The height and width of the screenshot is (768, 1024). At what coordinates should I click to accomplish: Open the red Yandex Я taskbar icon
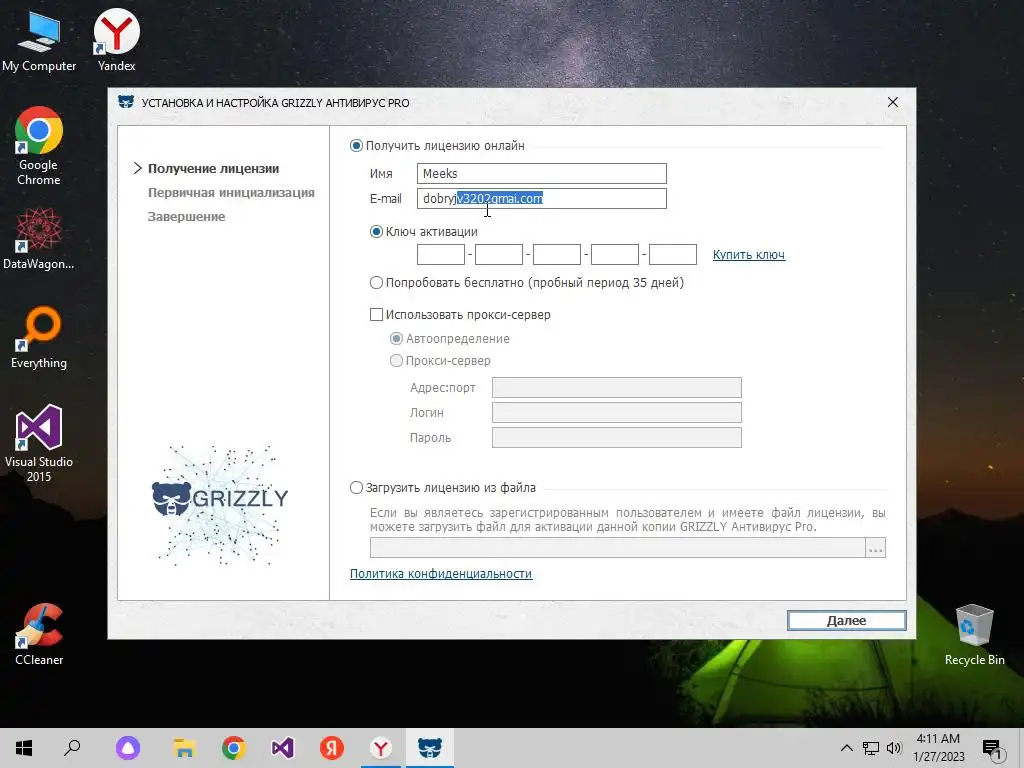point(332,748)
